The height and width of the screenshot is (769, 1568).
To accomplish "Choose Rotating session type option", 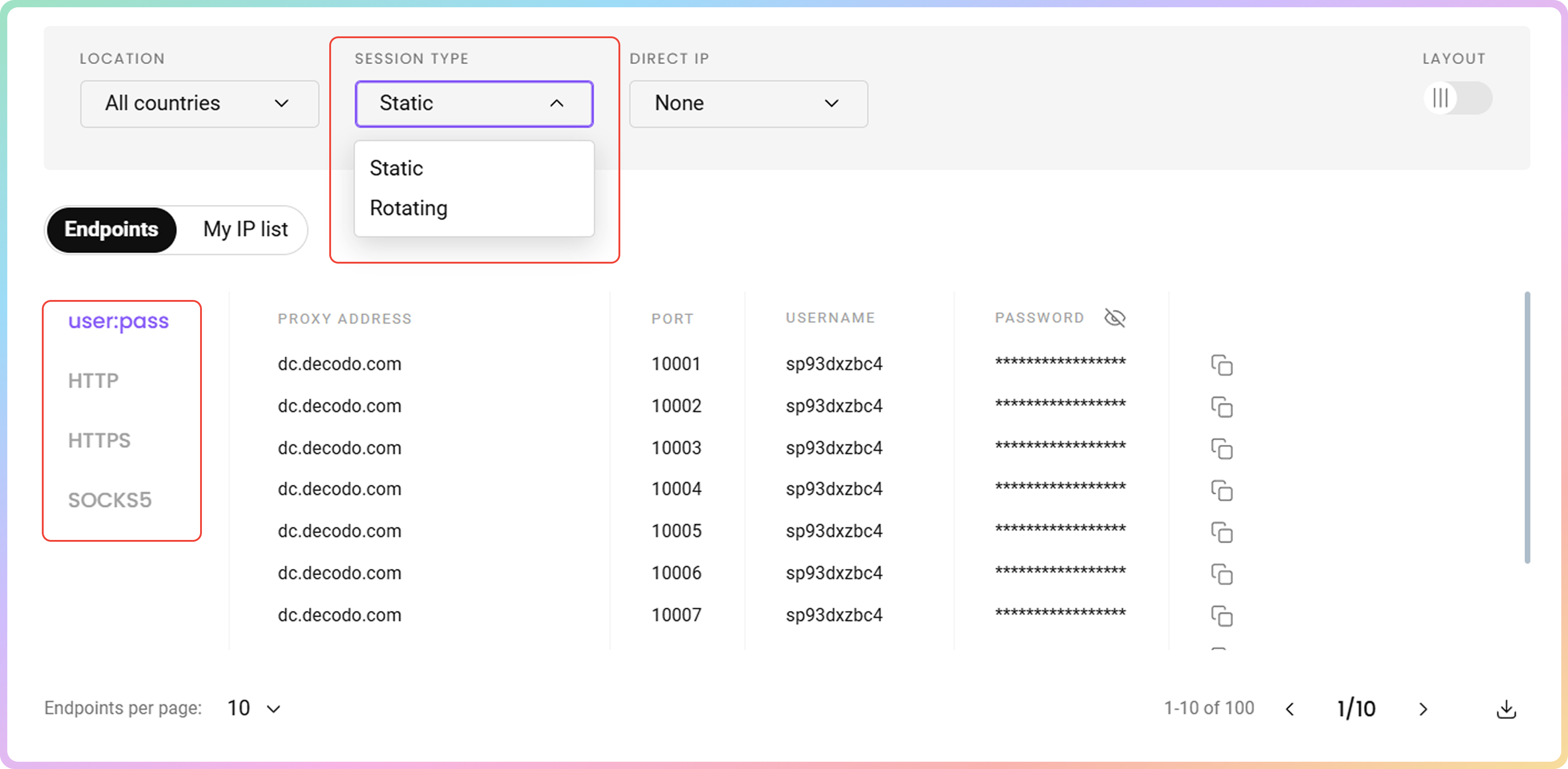I will [x=408, y=208].
